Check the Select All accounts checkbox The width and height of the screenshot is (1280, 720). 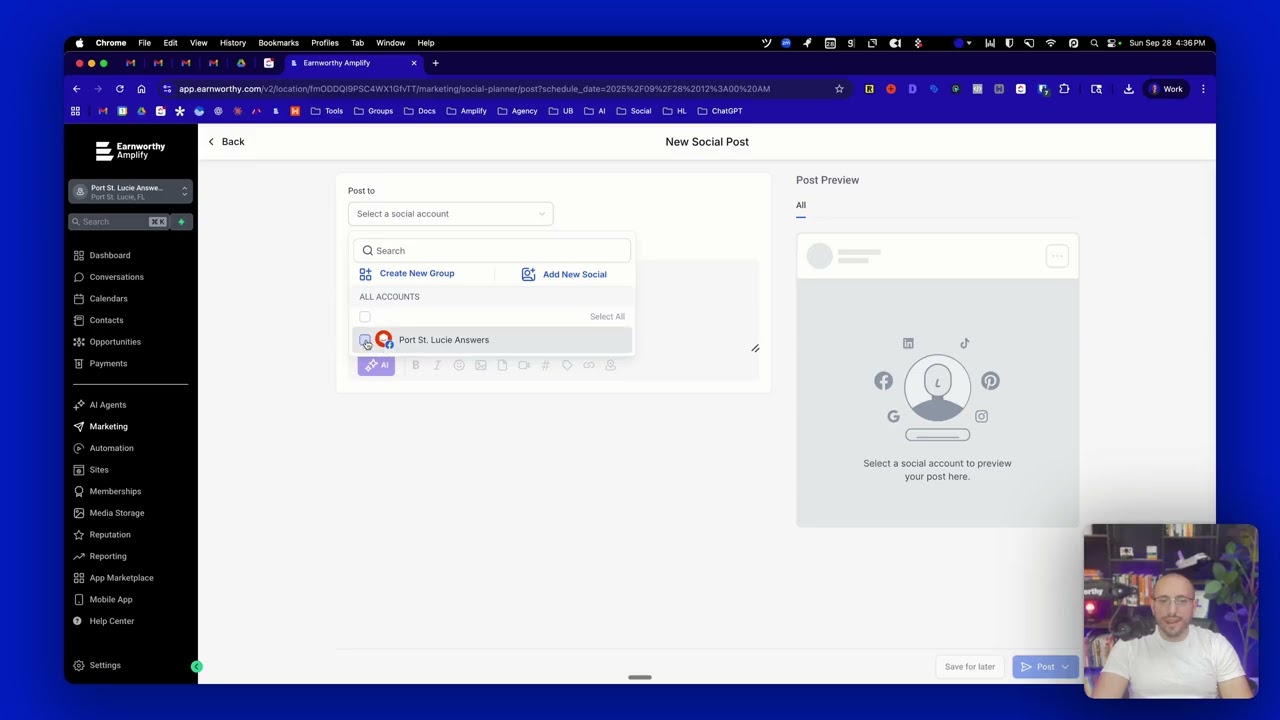365,317
